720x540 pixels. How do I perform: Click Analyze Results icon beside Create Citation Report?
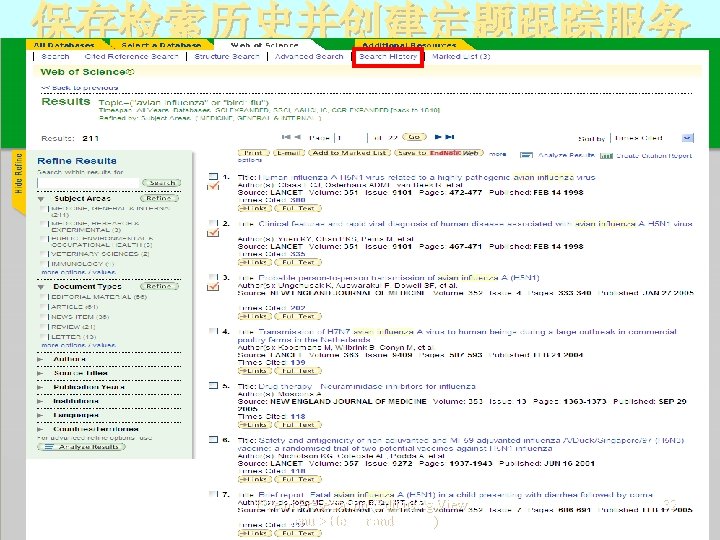(x=526, y=155)
